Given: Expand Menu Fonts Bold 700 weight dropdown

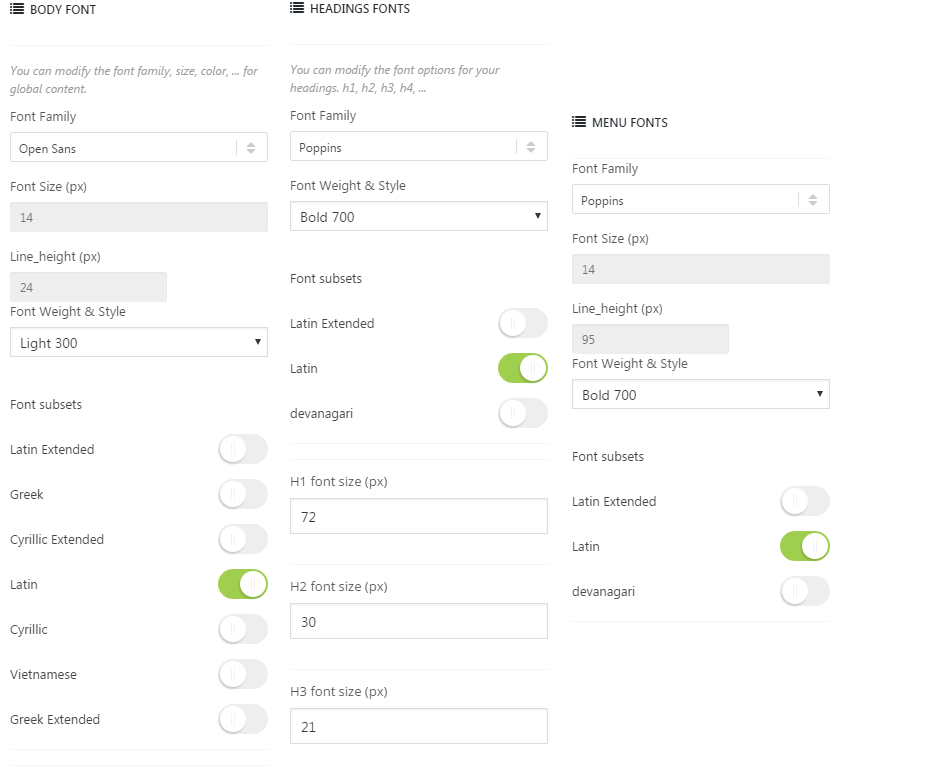Looking at the screenshot, I should click(x=700, y=395).
